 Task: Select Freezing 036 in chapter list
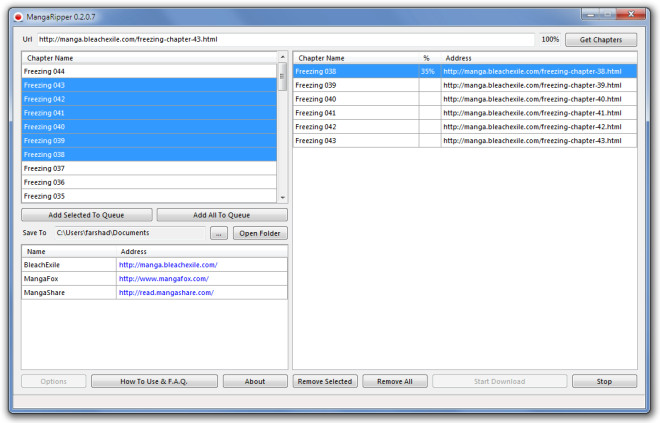pos(149,183)
